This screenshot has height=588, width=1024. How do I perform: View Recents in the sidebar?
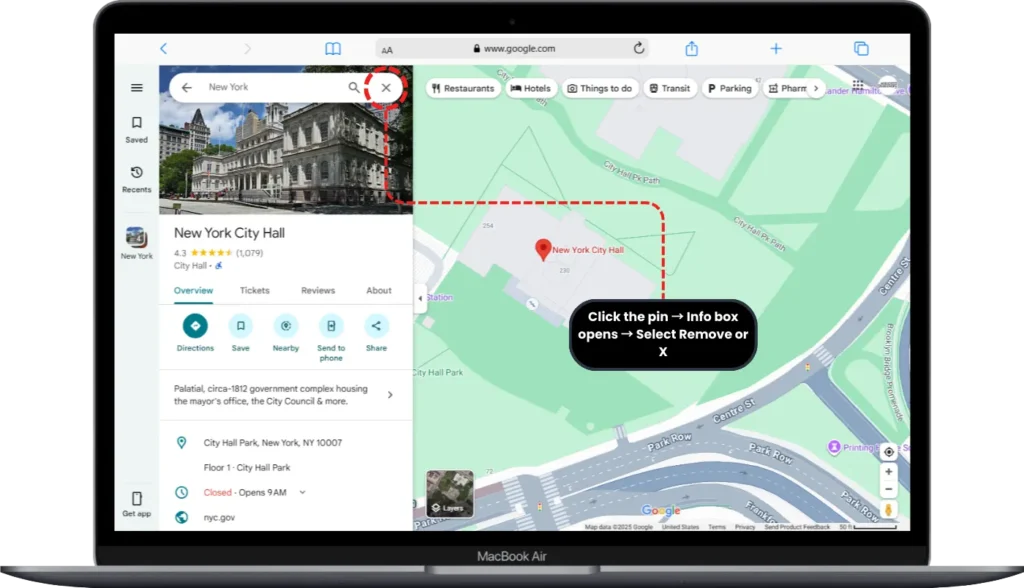(x=136, y=176)
